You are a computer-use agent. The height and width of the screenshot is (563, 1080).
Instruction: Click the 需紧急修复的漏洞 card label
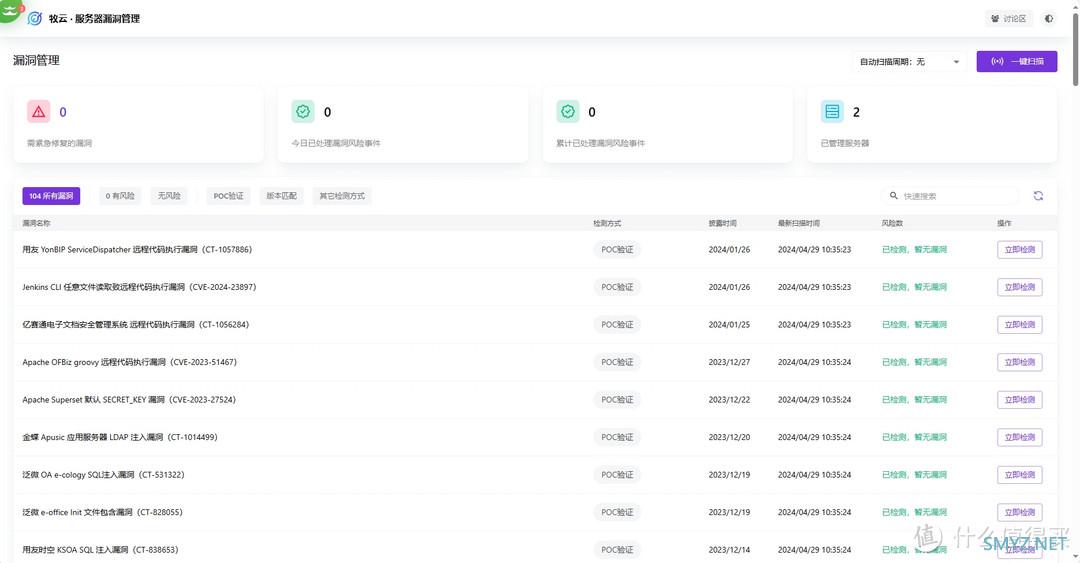59,143
